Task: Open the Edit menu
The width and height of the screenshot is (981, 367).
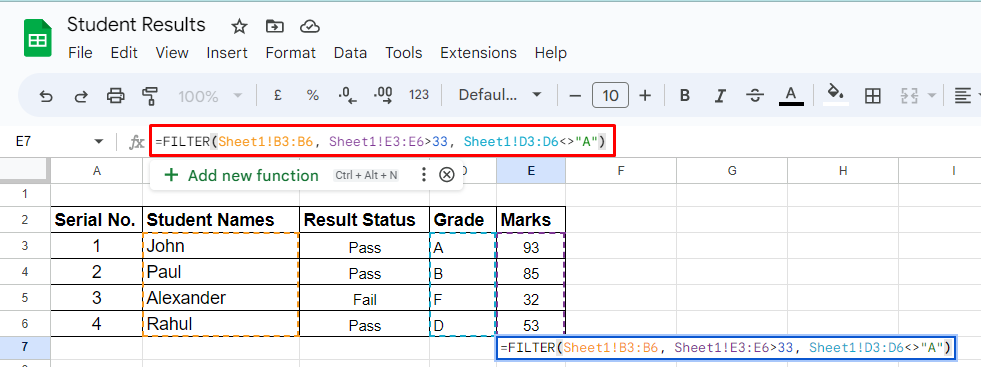Action: coord(124,53)
